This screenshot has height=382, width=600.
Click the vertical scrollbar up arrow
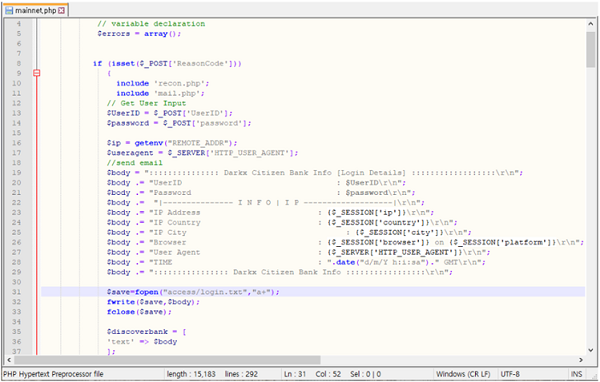590,24
